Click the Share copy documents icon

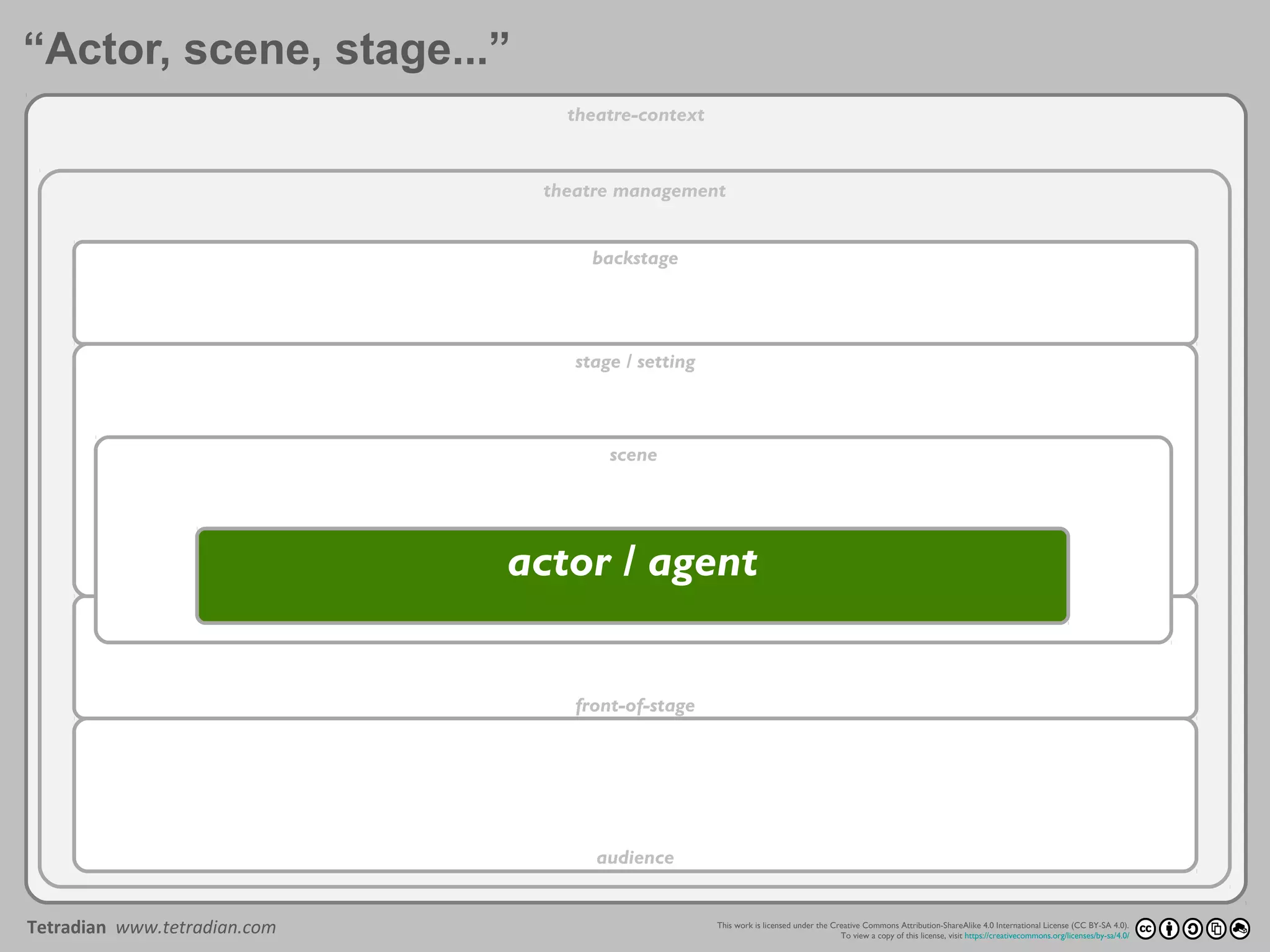(1216, 928)
